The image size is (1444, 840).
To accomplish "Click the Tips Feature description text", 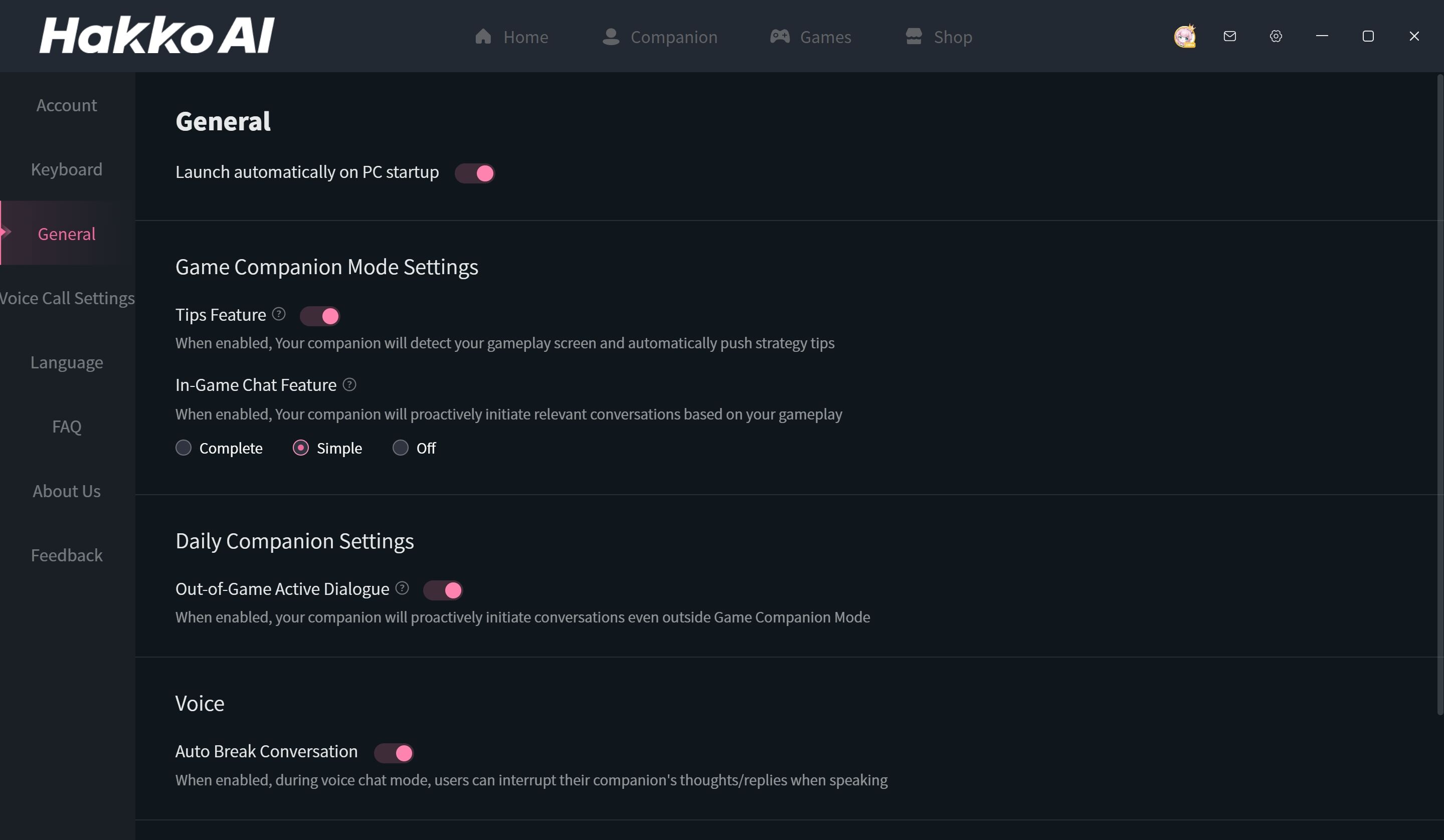I will pos(505,343).
